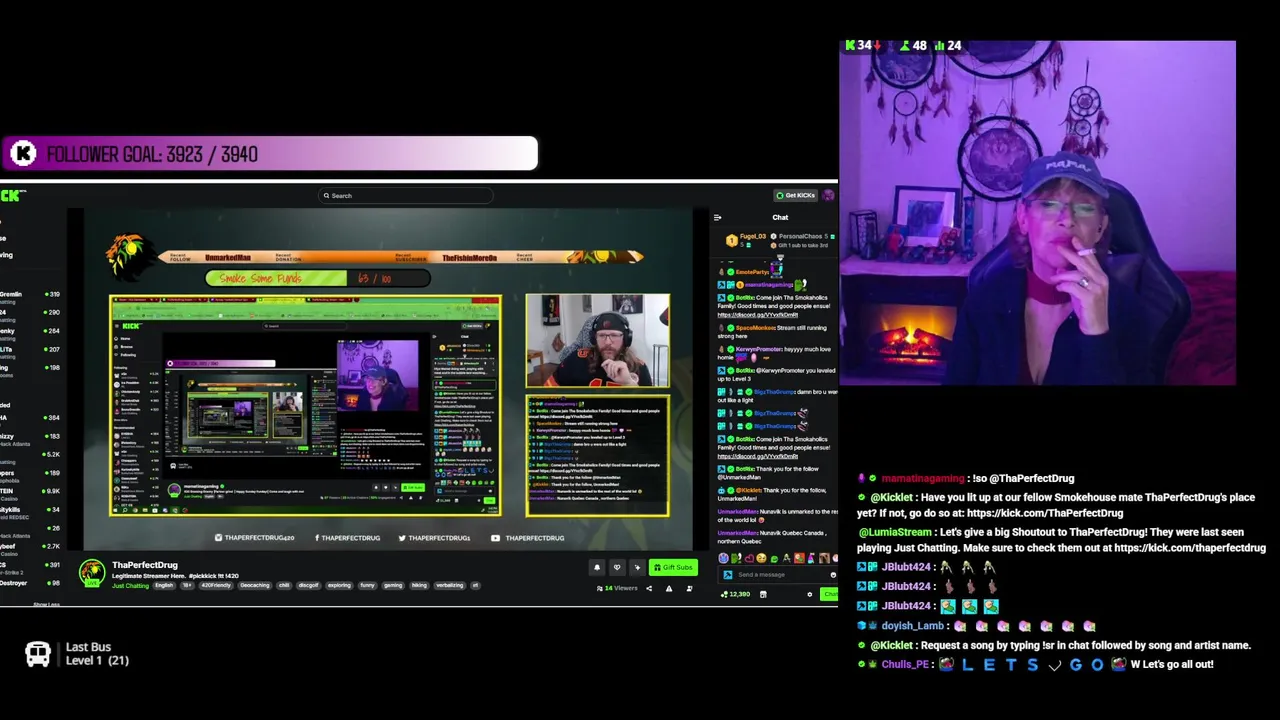The image size is (1280, 720).
Task: Click the report stream warning icon
Action: tap(669, 588)
